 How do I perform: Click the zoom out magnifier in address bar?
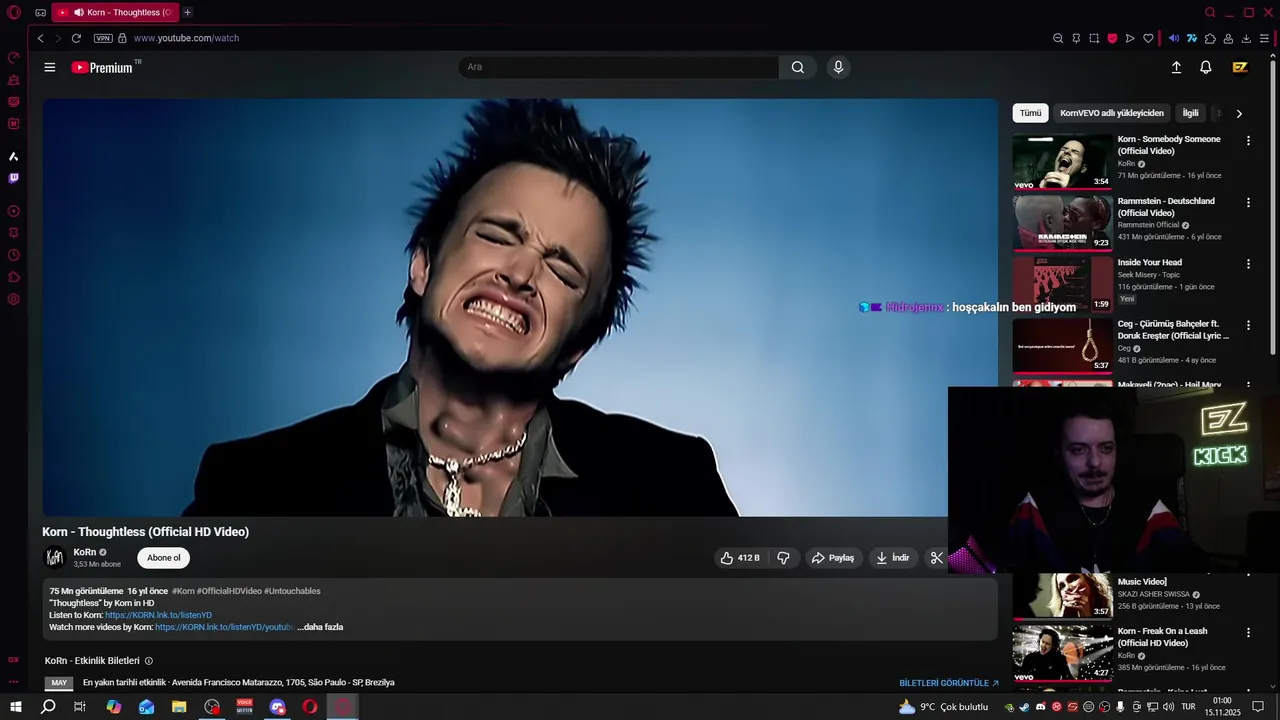(1058, 38)
